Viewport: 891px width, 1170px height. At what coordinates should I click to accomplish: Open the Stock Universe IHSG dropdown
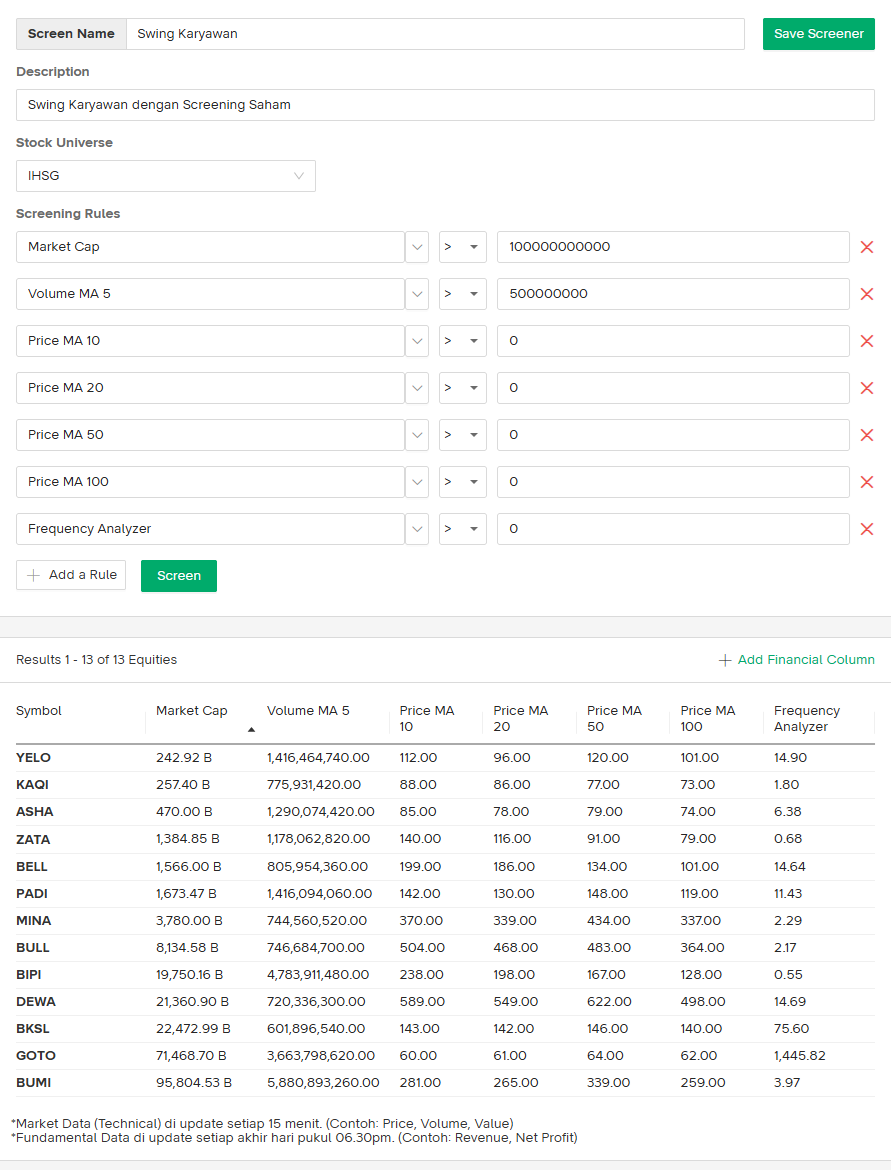tap(166, 176)
